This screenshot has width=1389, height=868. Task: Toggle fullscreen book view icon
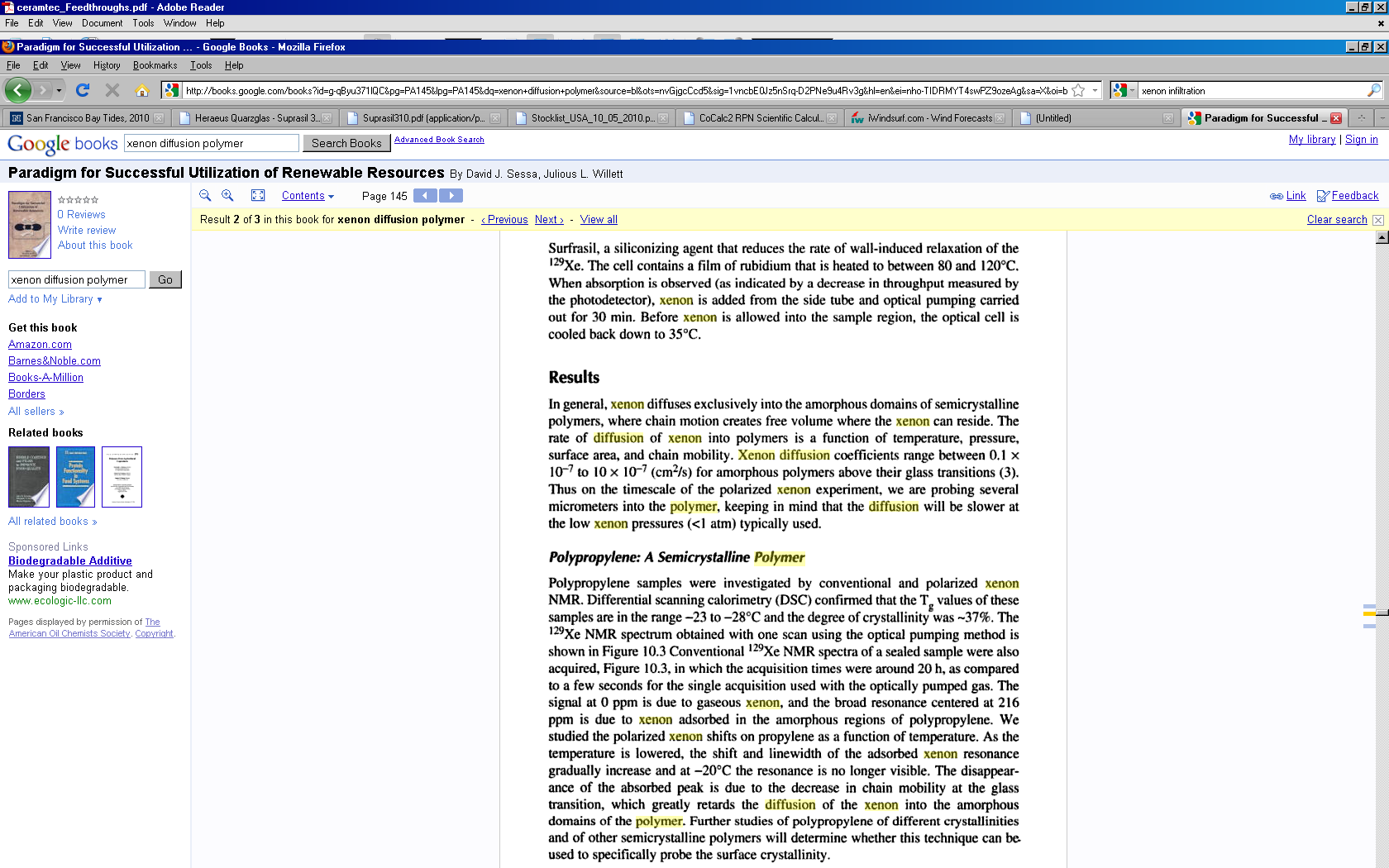(x=258, y=196)
